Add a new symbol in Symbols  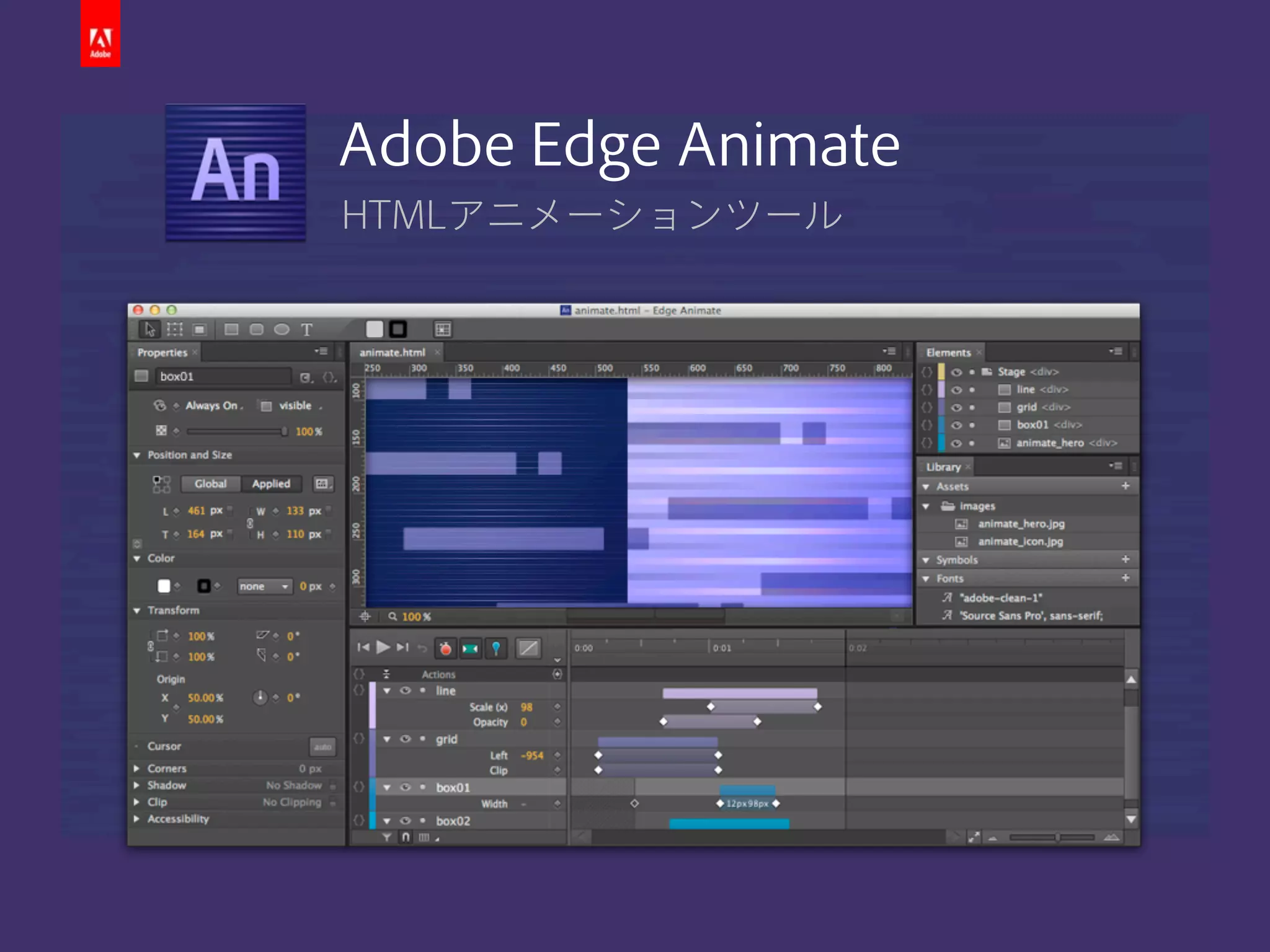coord(1126,559)
